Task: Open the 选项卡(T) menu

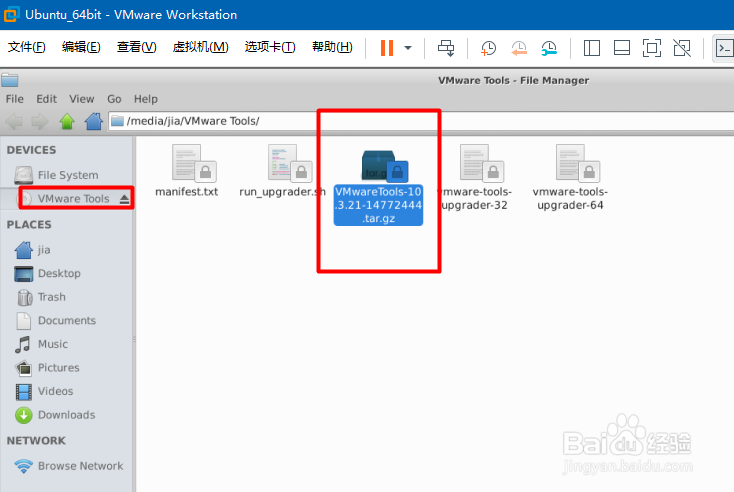Action: 270,47
